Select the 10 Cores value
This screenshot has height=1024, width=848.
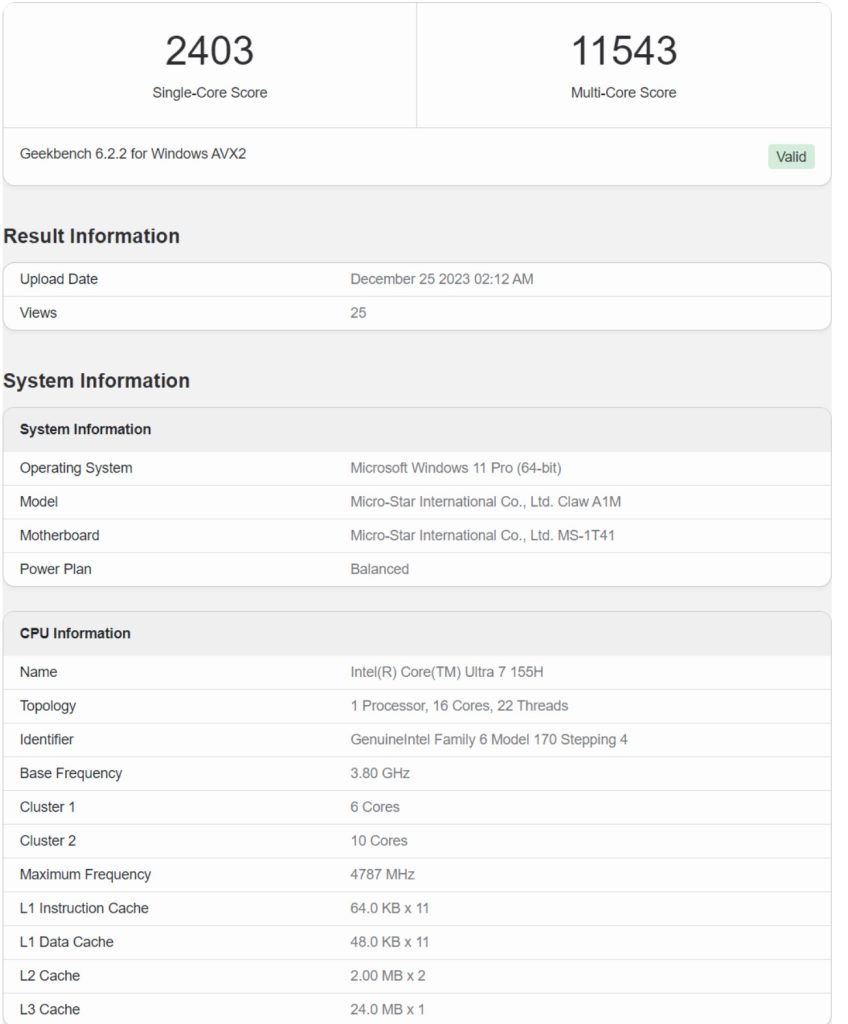pos(379,841)
